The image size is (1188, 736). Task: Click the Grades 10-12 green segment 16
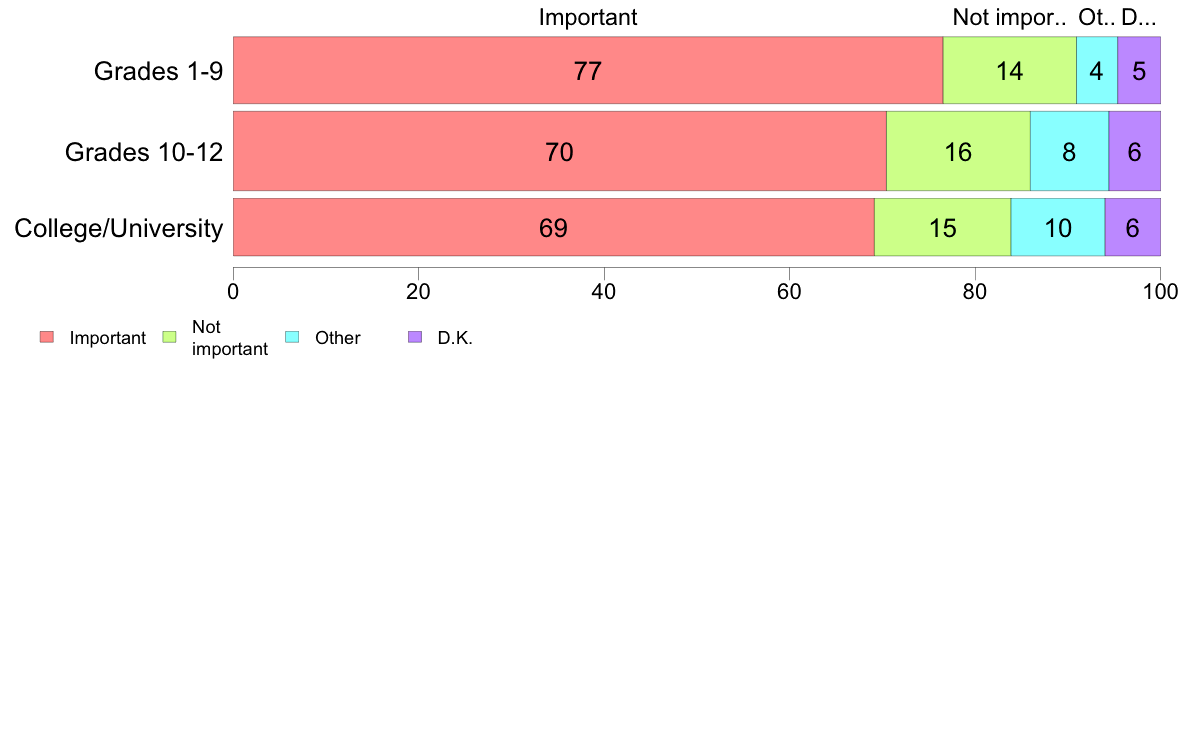coord(958,151)
